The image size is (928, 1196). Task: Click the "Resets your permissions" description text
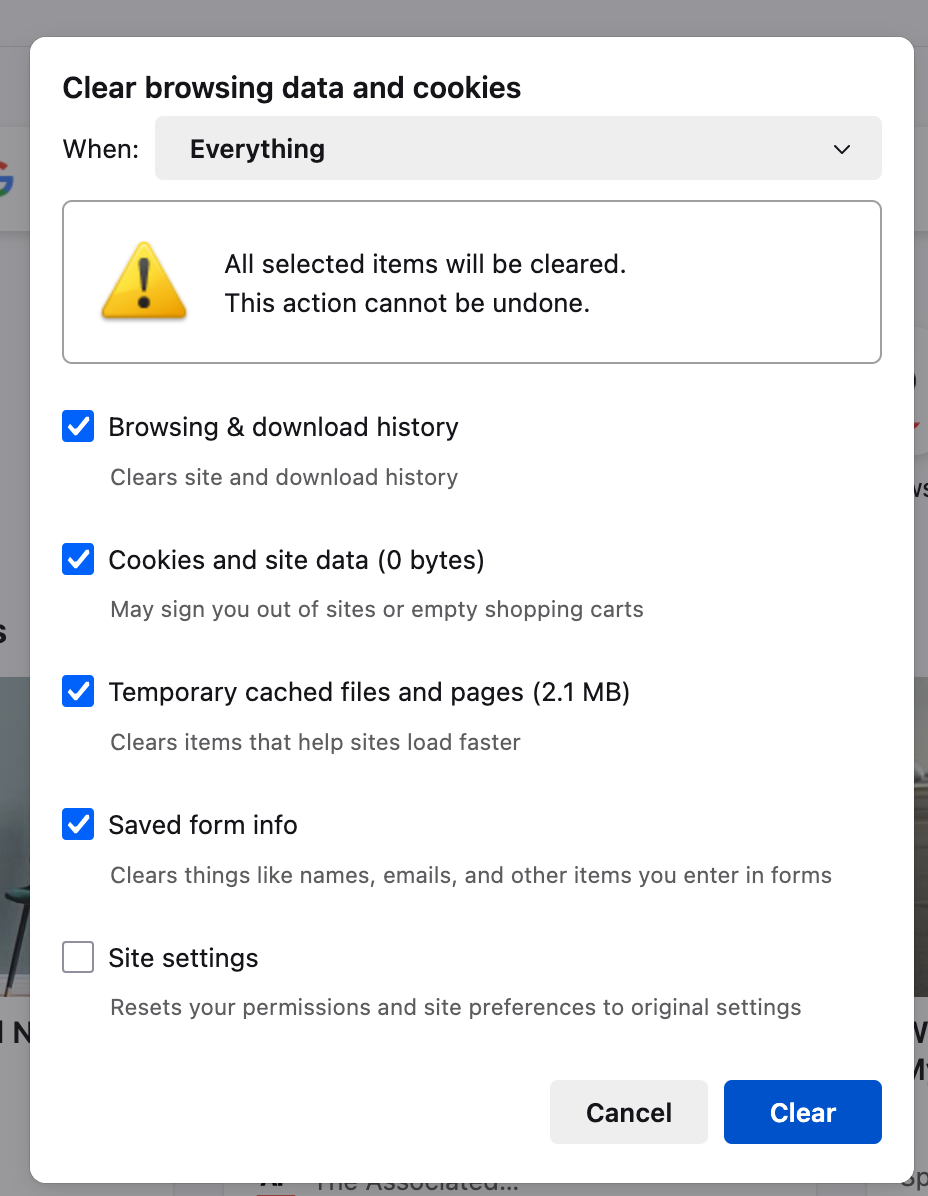click(455, 1007)
